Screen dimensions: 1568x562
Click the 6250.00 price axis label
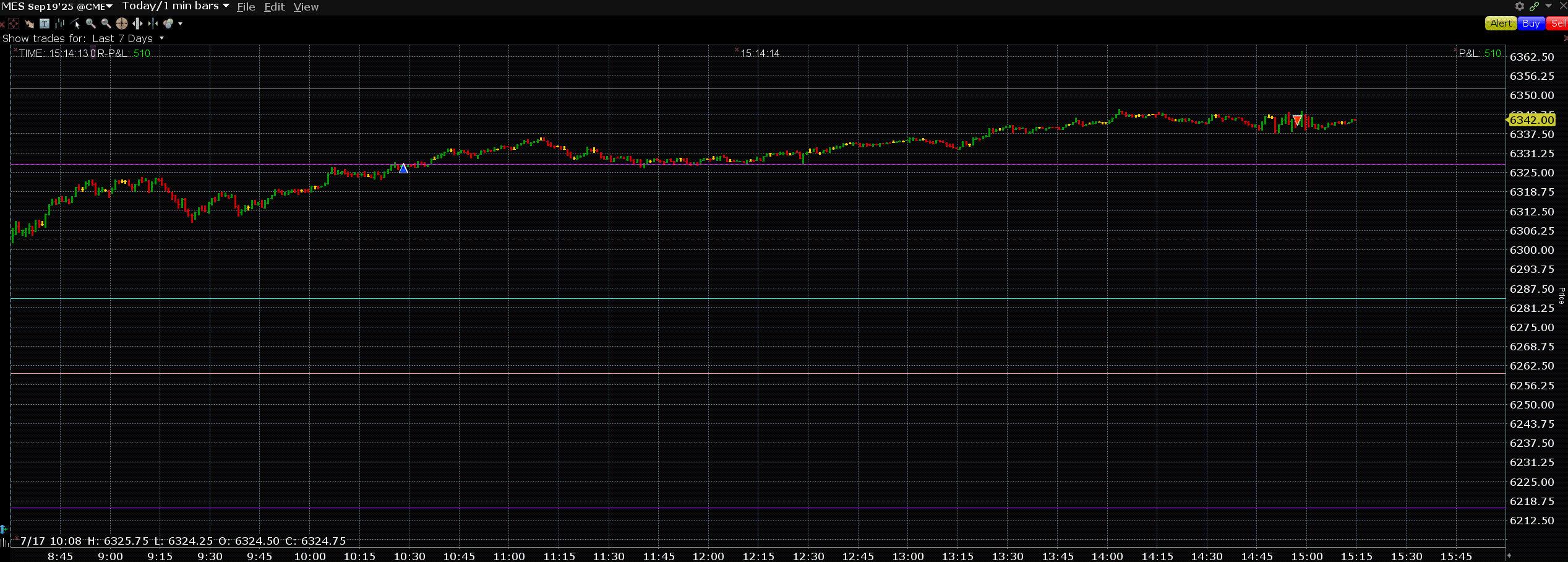[1532, 405]
